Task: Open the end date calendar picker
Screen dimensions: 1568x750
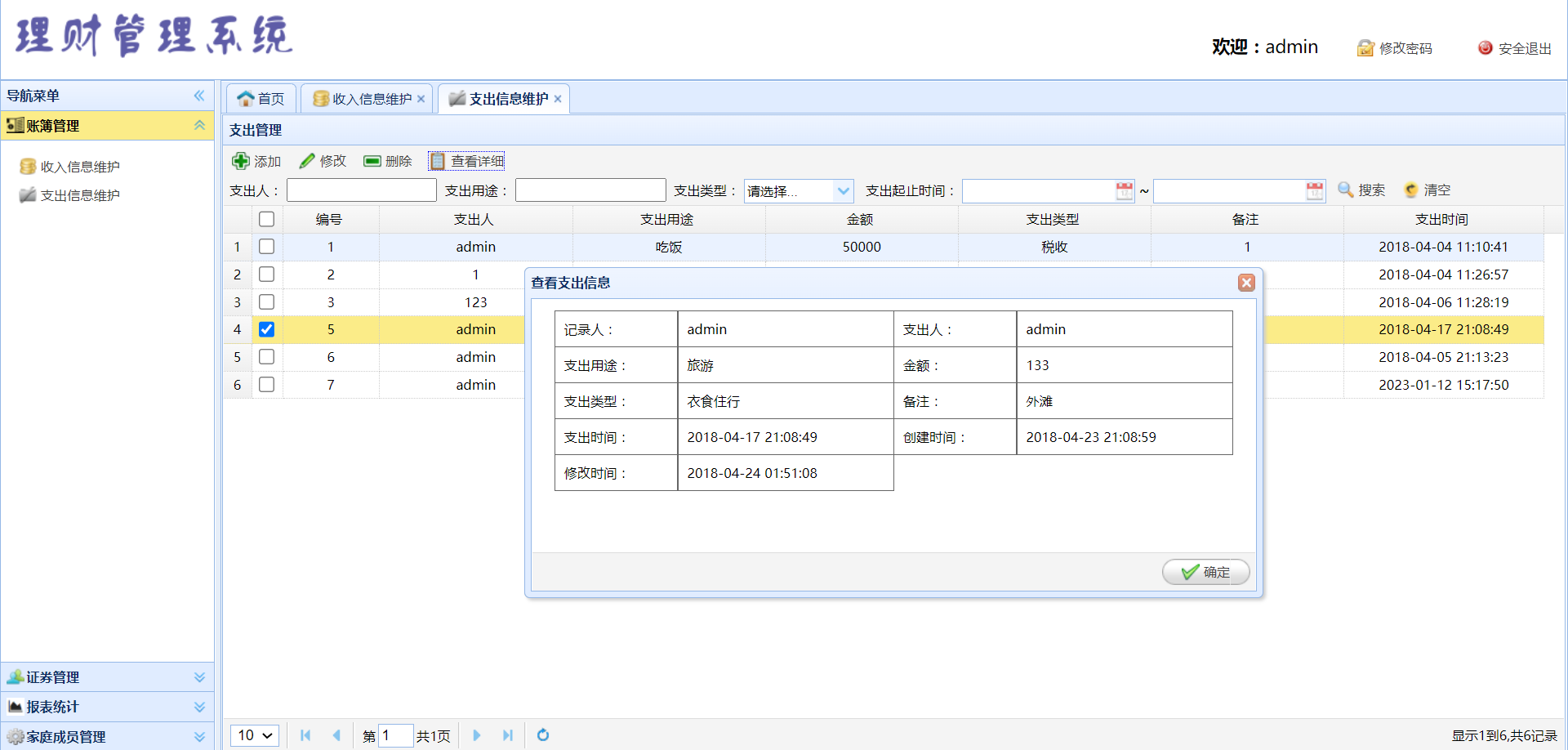Action: (1315, 191)
